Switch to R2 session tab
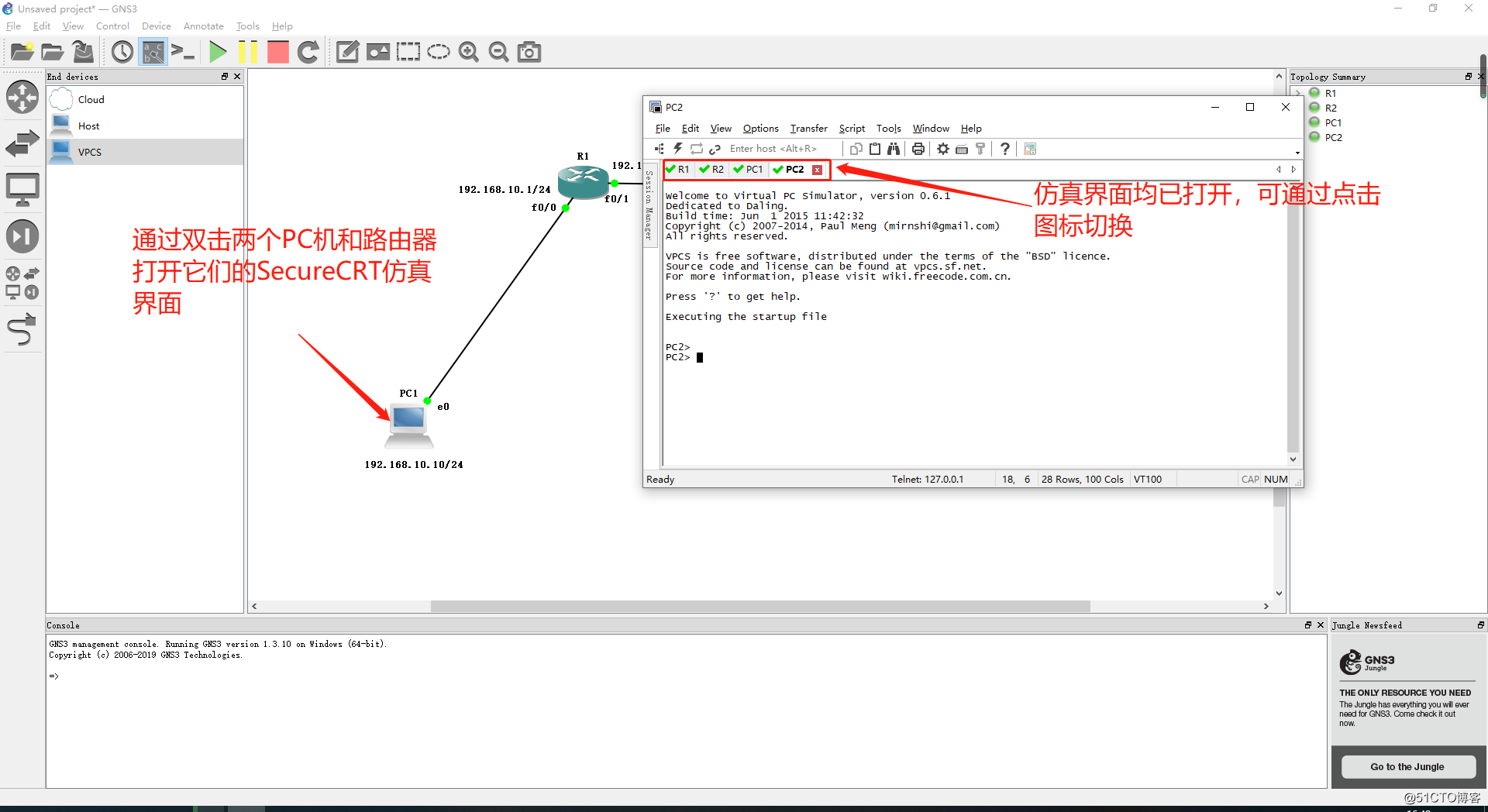 (x=712, y=170)
